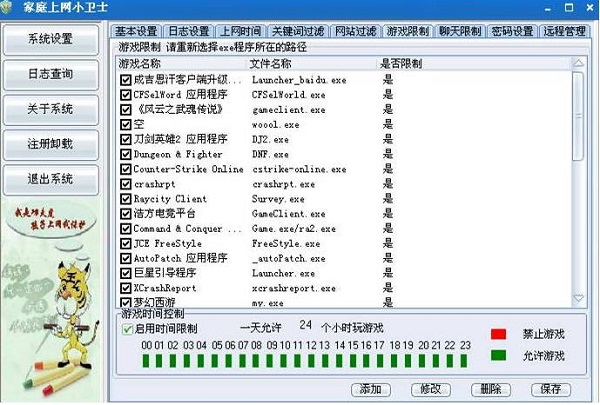Open the 关于系统 sidebar section
Image resolution: width=600 pixels, height=405 pixels.
click(x=51, y=109)
